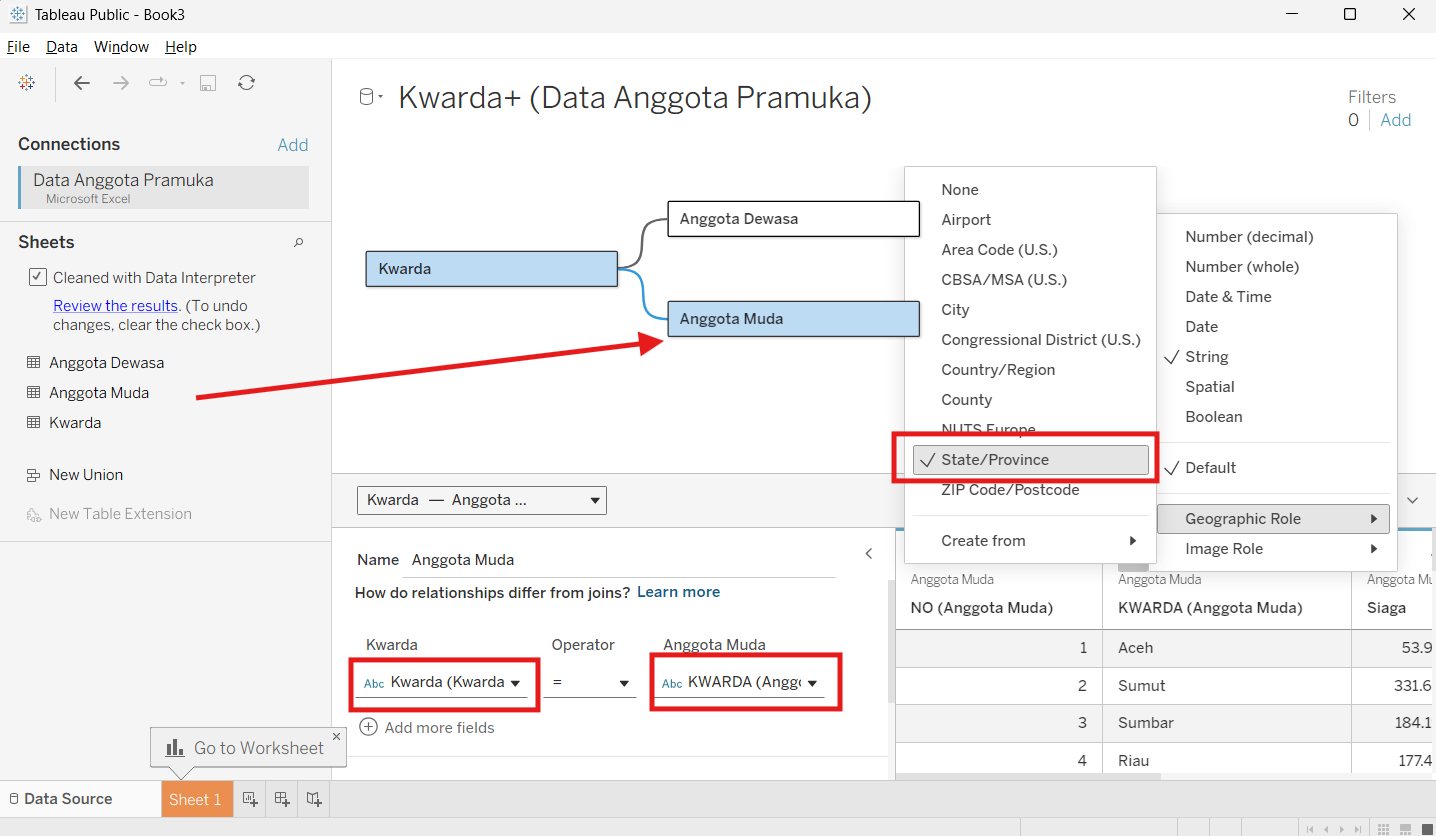
Task: Click the Learn more link
Action: point(679,592)
